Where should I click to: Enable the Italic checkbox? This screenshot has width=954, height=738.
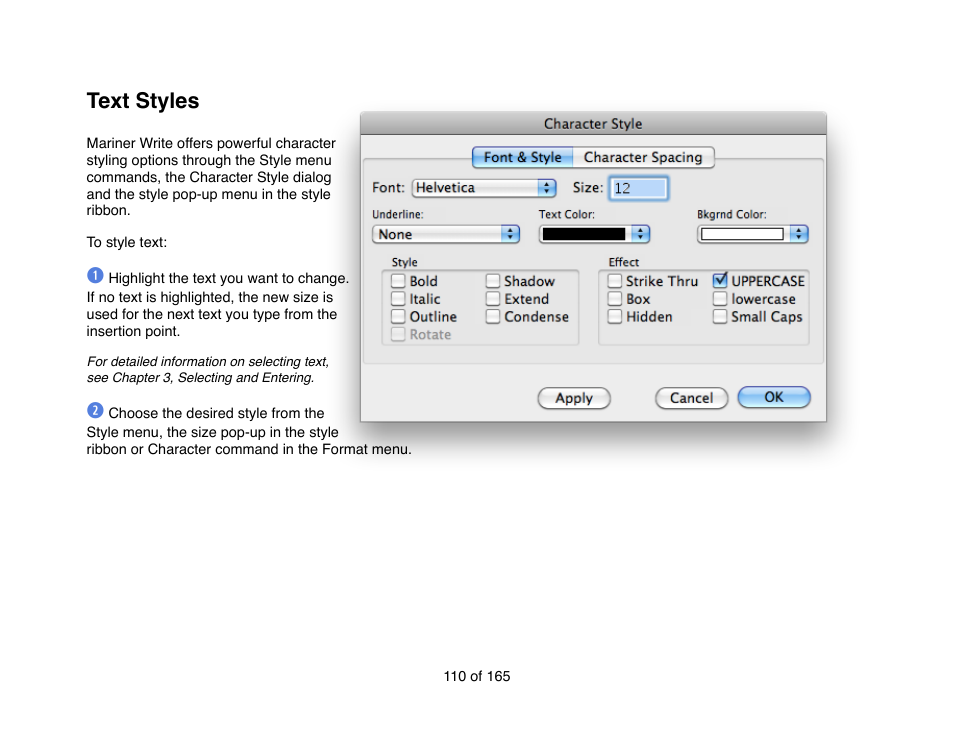pos(398,299)
